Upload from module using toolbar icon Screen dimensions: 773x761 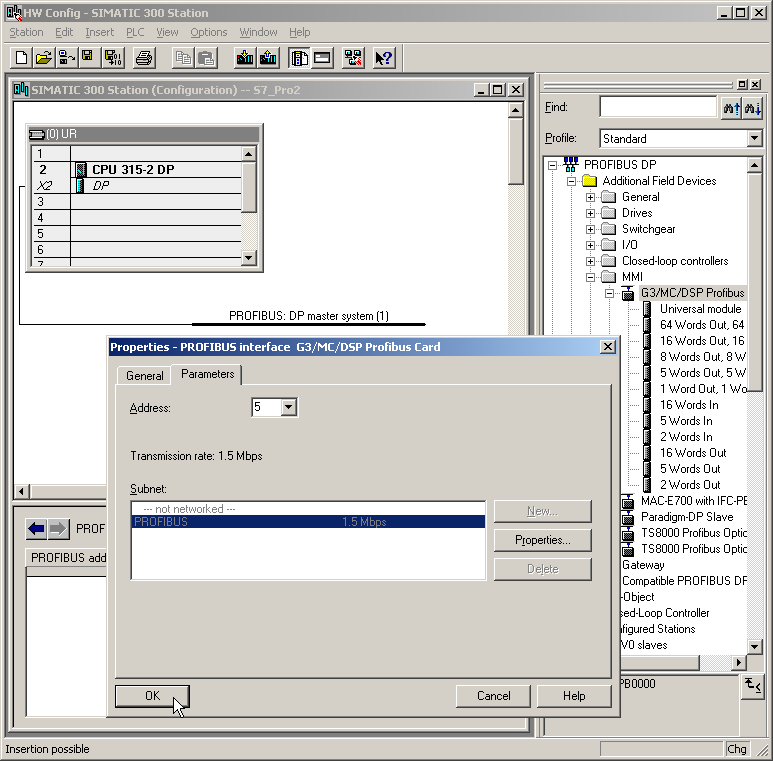(268, 58)
